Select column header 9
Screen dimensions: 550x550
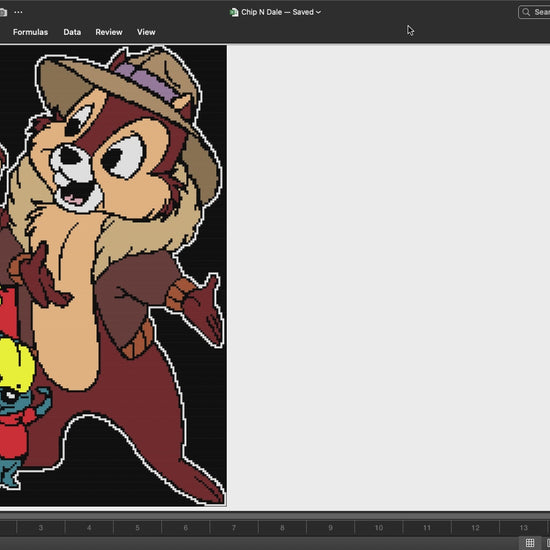(330, 528)
